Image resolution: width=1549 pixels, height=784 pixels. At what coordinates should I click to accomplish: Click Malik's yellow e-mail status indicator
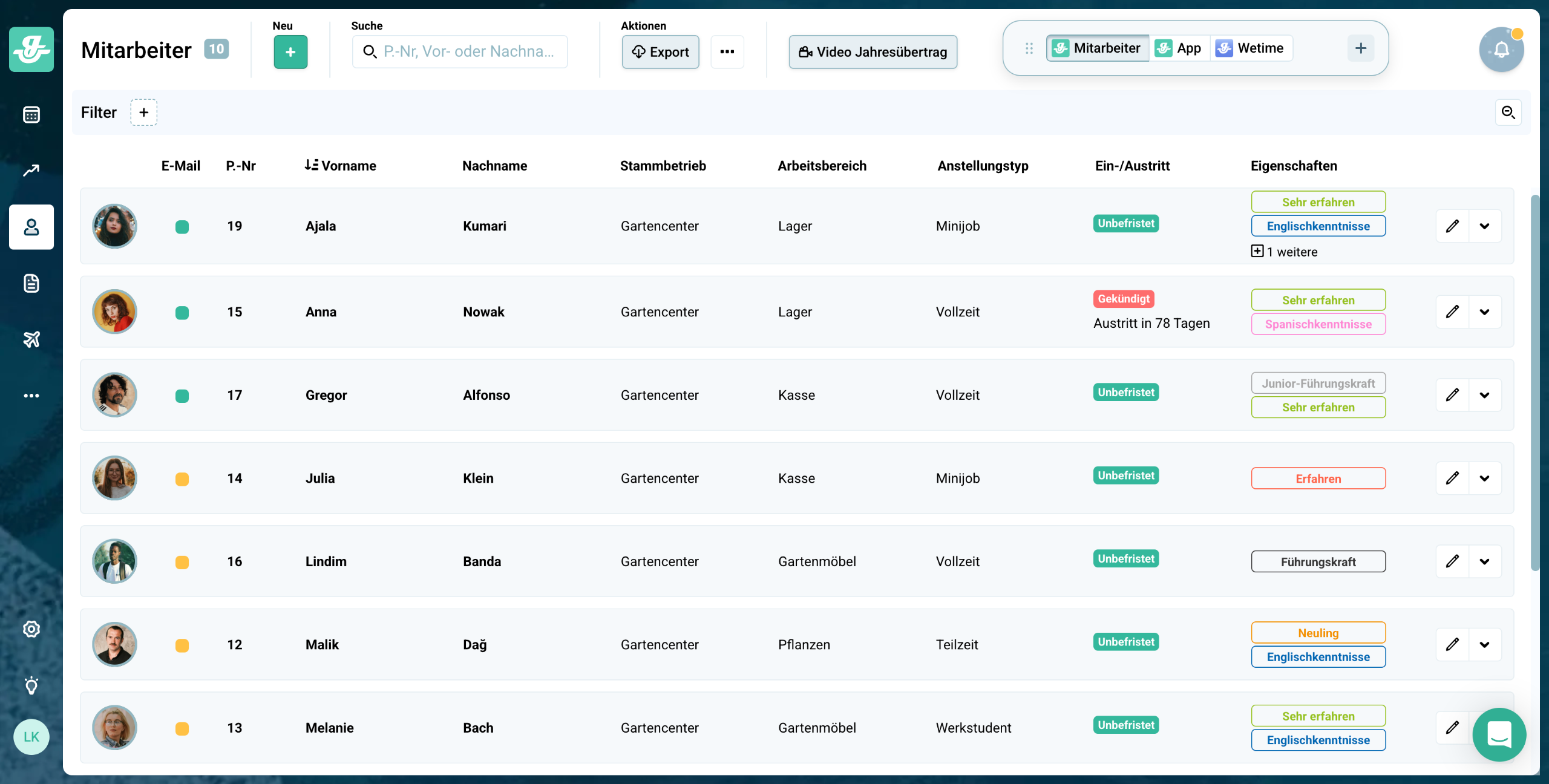pos(182,645)
